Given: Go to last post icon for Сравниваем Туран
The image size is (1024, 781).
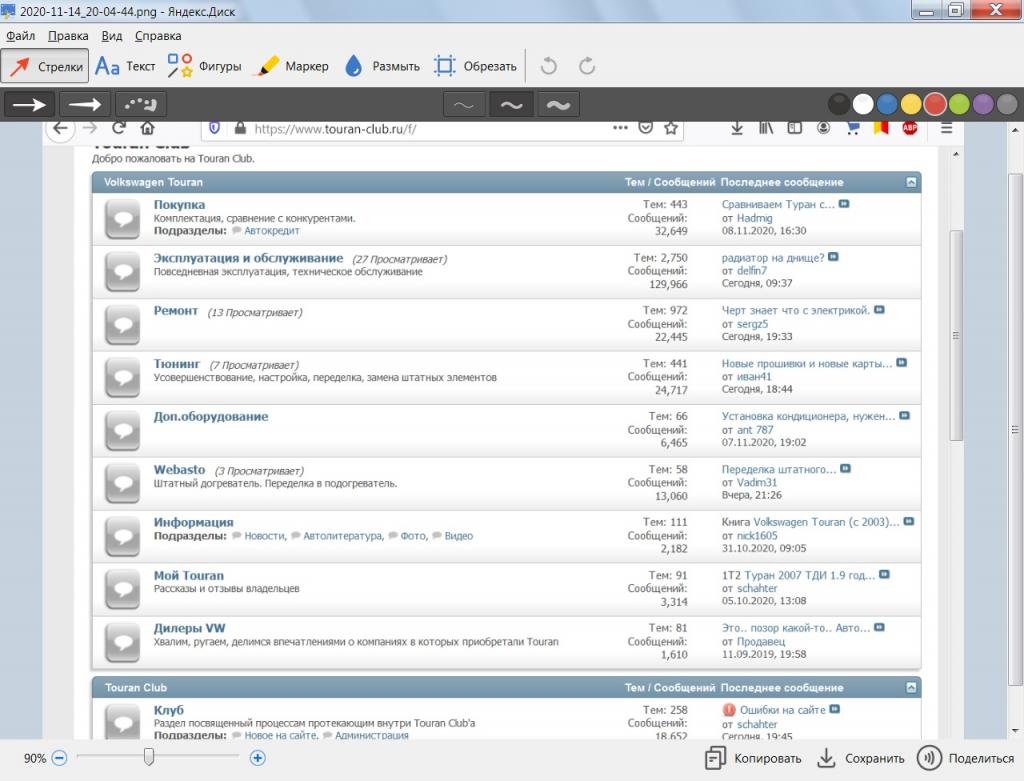Looking at the screenshot, I should (844, 204).
